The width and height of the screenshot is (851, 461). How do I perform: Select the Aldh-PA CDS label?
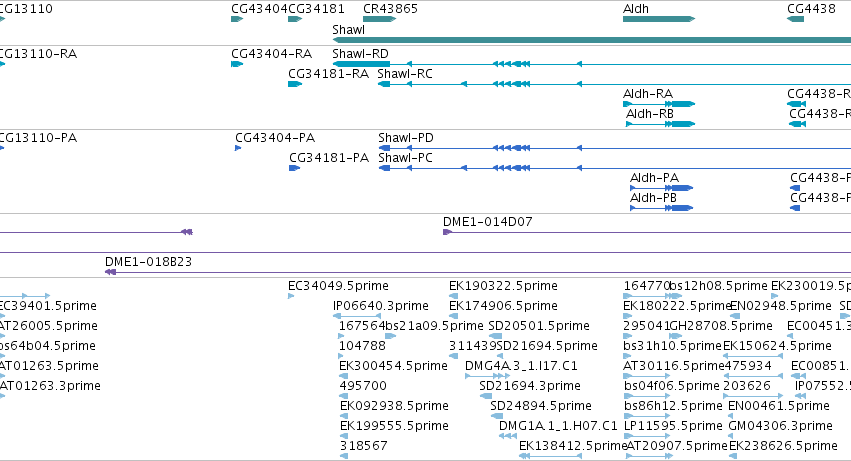click(x=654, y=178)
